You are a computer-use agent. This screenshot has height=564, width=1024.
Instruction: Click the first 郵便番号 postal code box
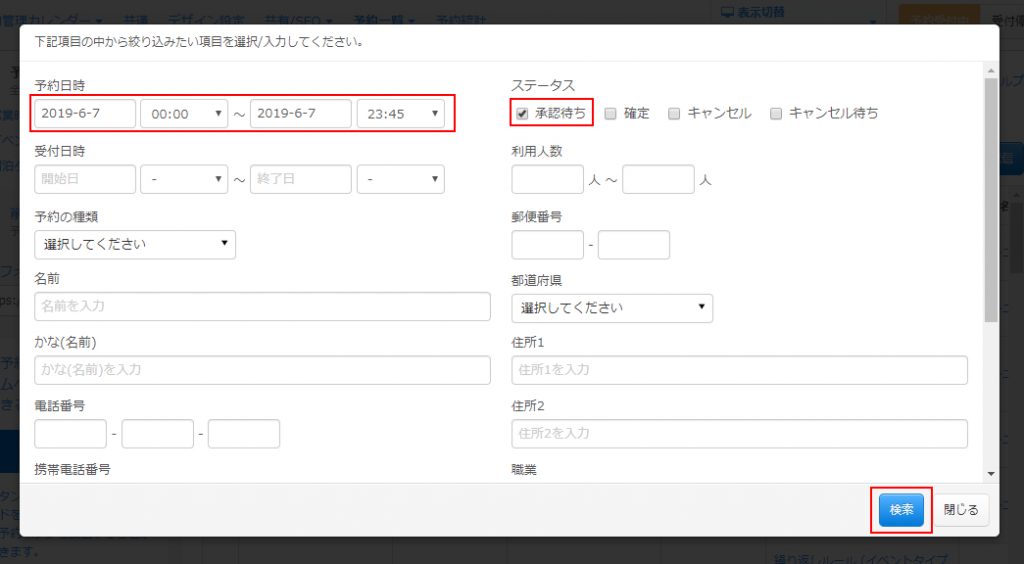pos(547,244)
